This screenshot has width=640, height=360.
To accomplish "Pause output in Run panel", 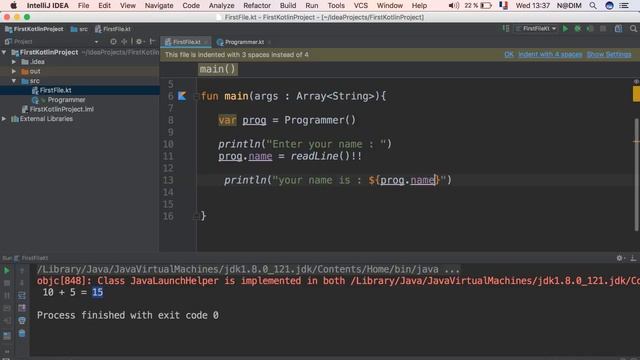I will [7, 295].
